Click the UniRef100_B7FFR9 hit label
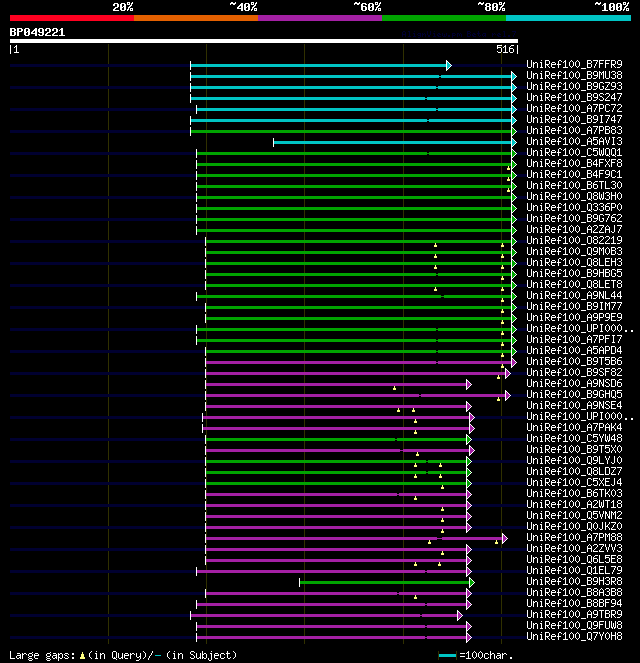Viewport: 640px width, 663px height. tap(574, 64)
